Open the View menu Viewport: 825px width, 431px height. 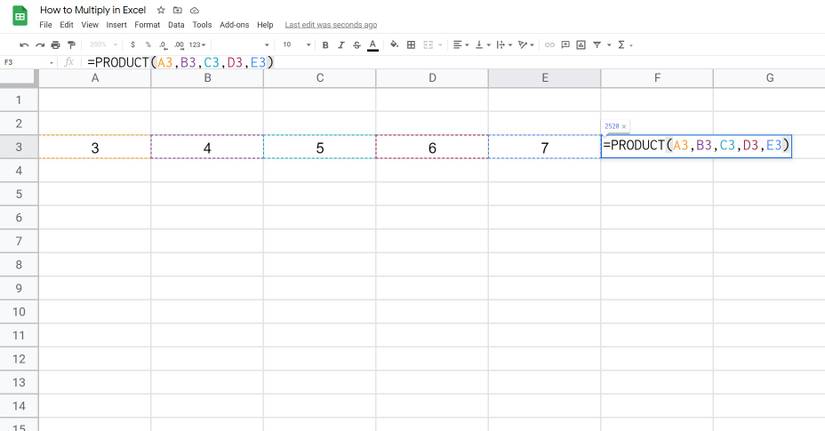point(89,25)
